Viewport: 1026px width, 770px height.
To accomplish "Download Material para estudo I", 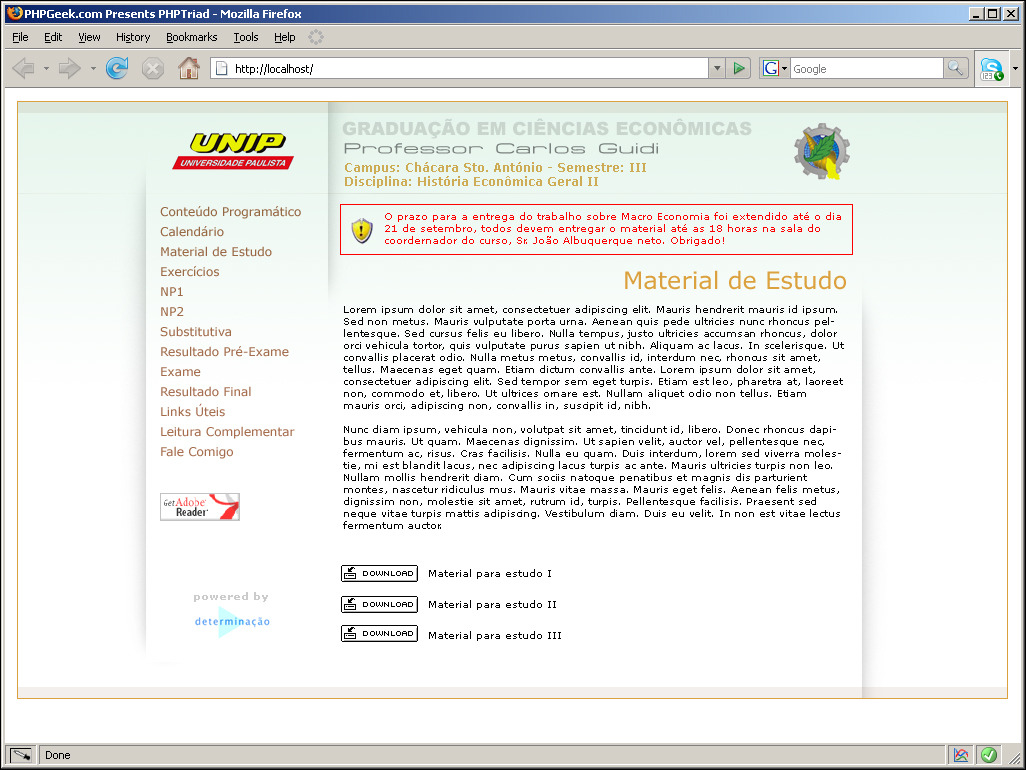I will coord(379,574).
